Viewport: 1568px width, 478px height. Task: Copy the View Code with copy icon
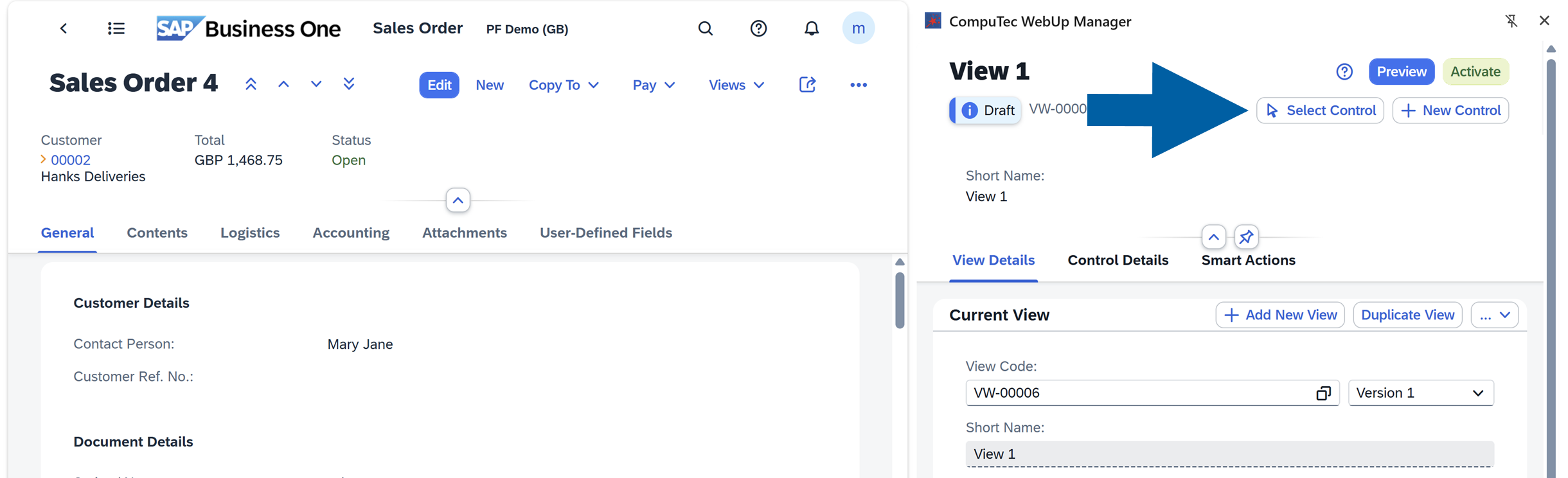point(1323,393)
